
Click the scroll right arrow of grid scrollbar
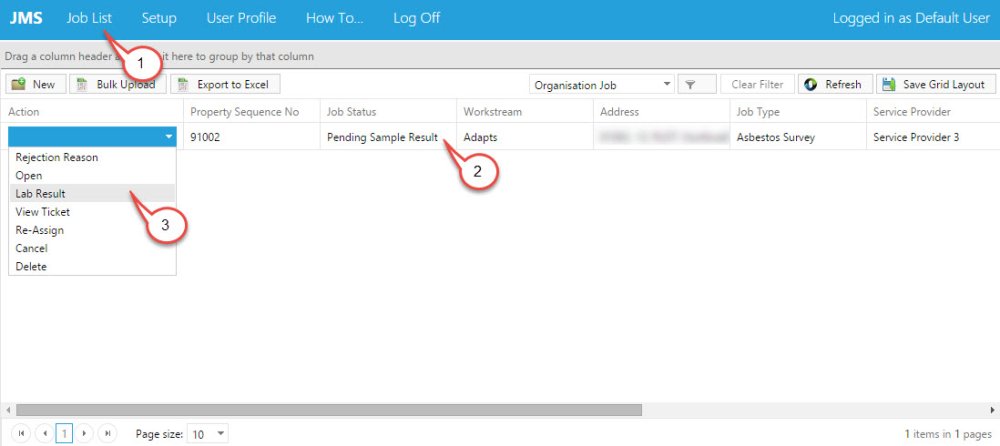[992, 410]
